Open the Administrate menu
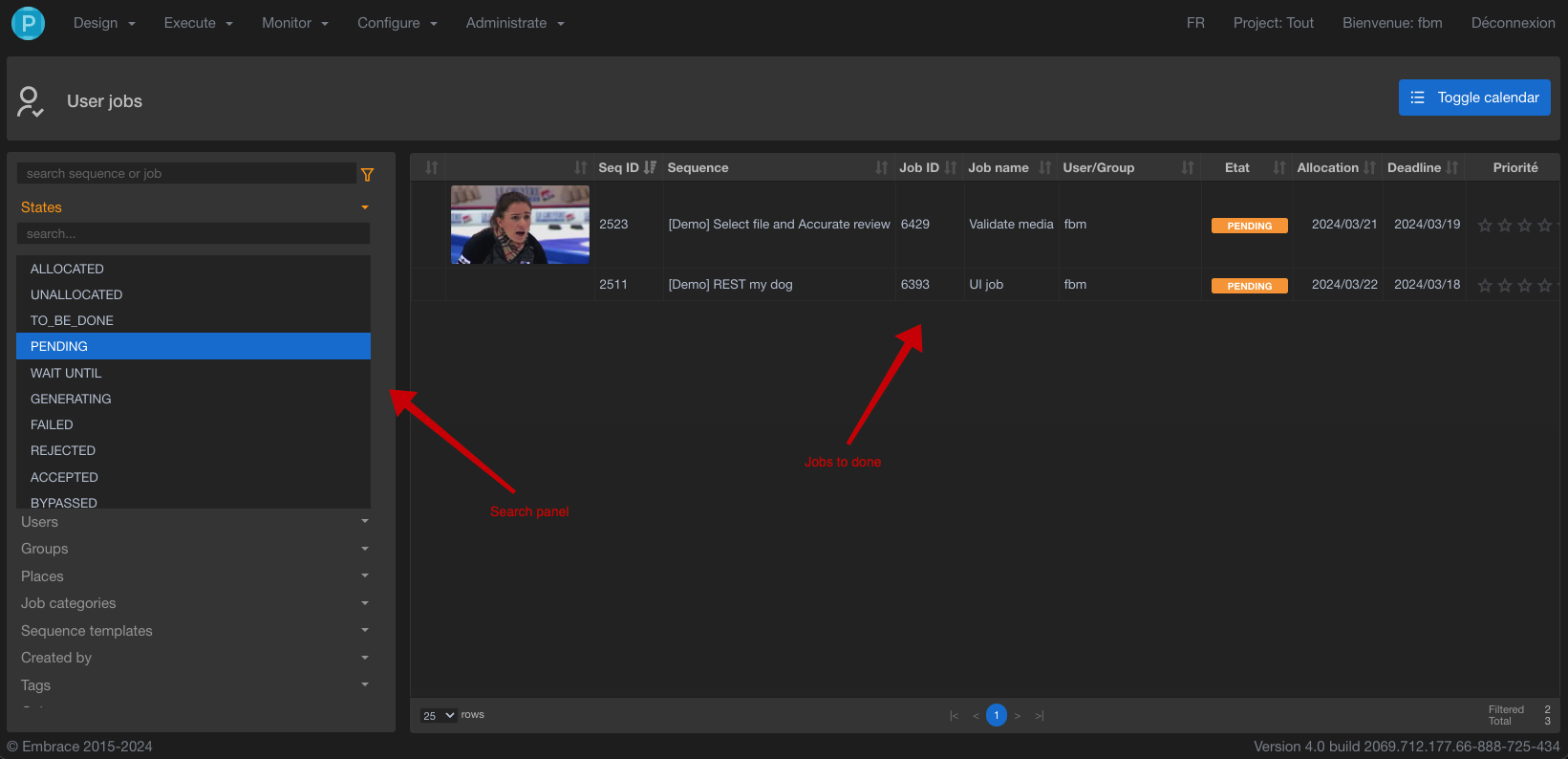The width and height of the screenshot is (1568, 759). tap(515, 23)
